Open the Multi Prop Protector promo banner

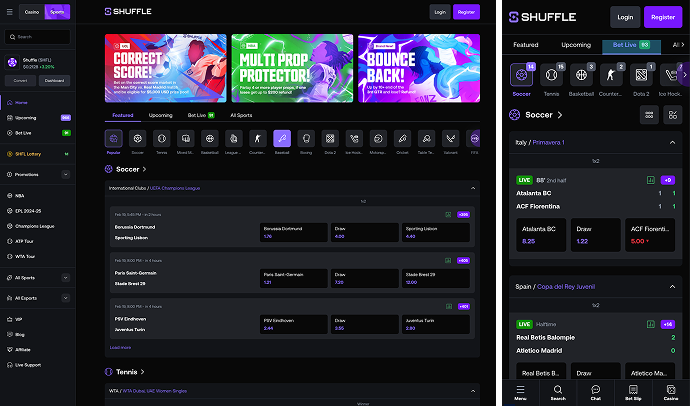[x=292, y=68]
